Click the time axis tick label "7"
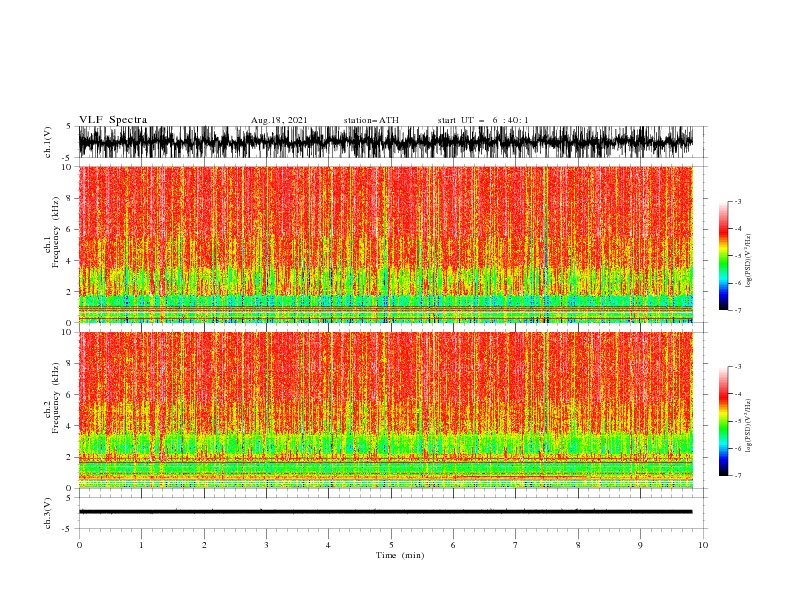Viewport: 792px width, 612px height. click(516, 545)
